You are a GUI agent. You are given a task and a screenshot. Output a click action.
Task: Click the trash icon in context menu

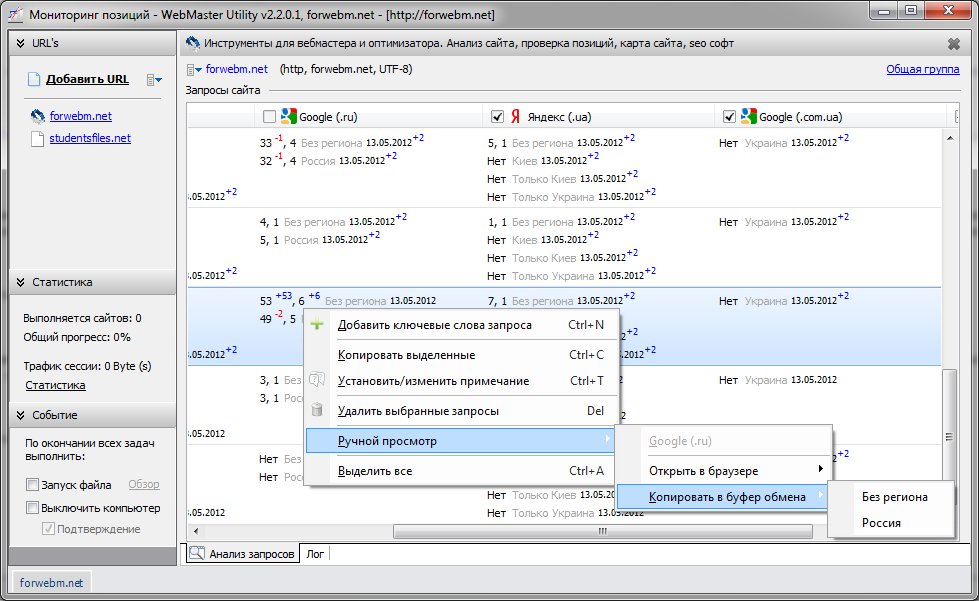[317, 410]
